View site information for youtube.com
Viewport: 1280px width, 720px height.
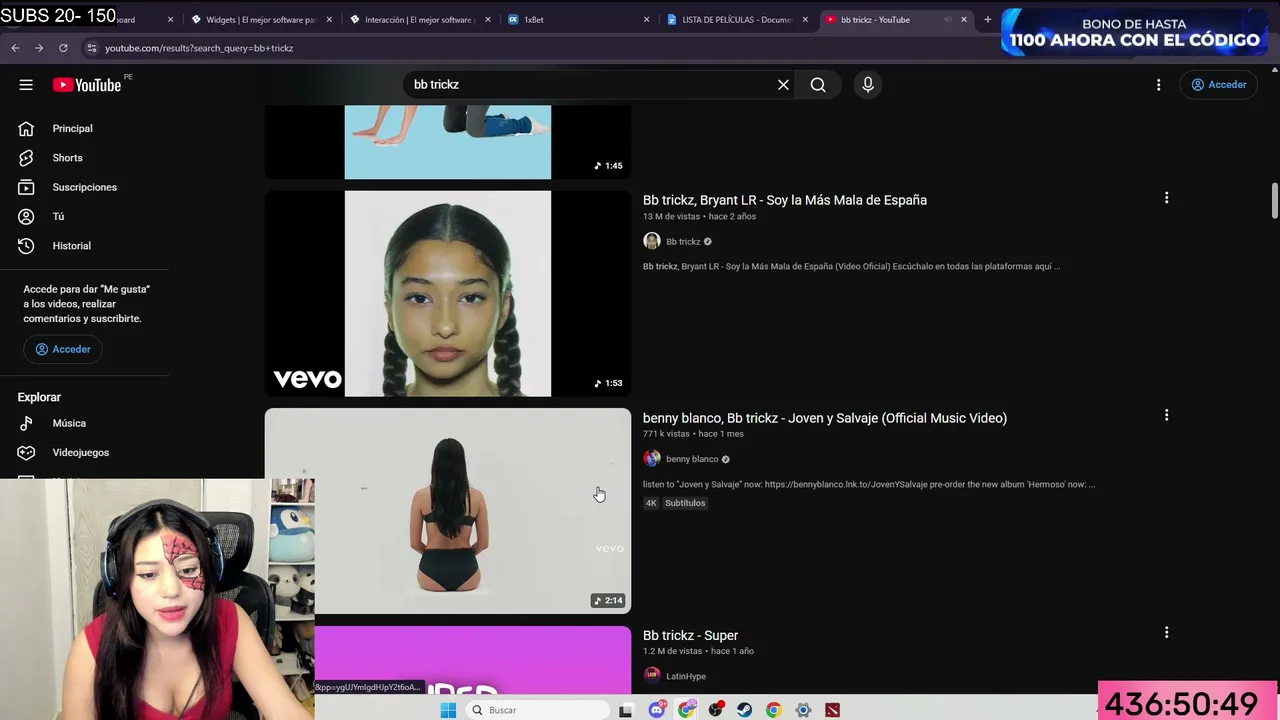pyautogui.click(x=91, y=48)
